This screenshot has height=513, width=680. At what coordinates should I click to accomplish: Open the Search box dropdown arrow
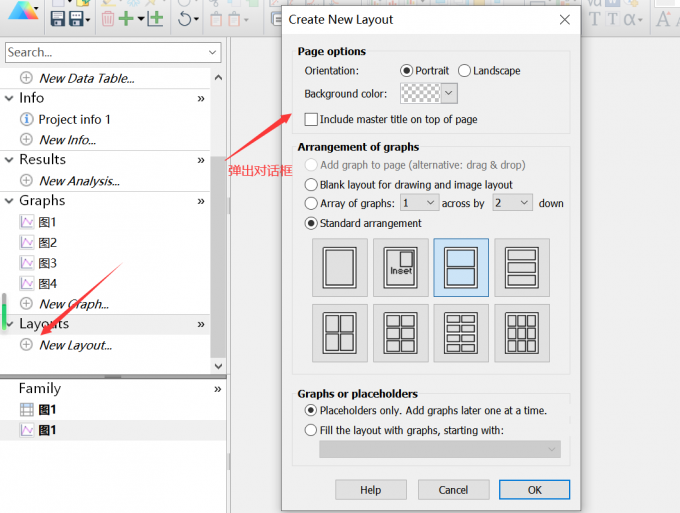212,52
